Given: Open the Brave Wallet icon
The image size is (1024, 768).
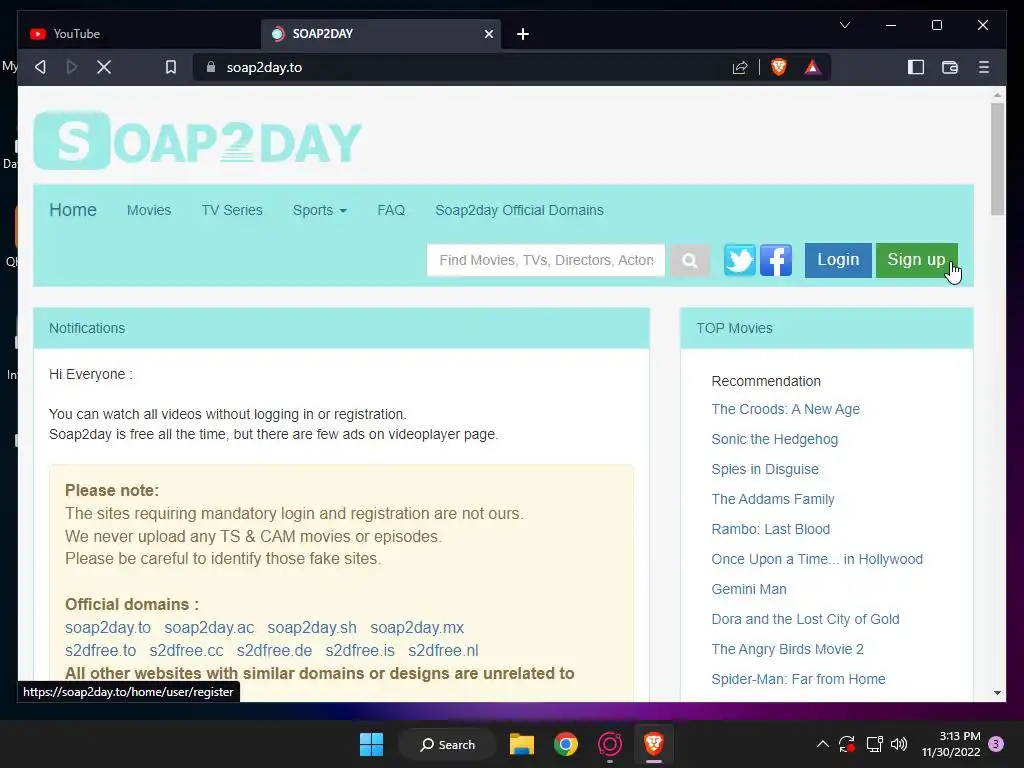Looking at the screenshot, I should [950, 67].
